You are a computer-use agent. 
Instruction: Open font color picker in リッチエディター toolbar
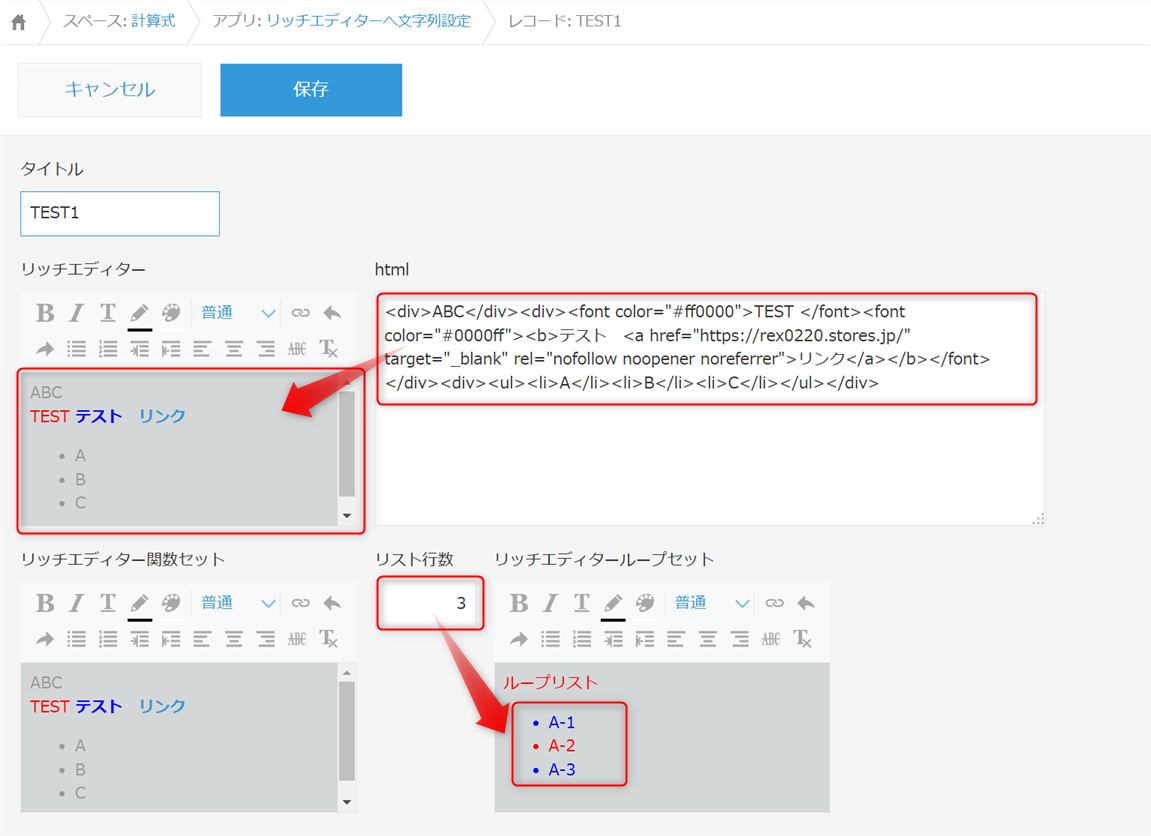coord(139,315)
